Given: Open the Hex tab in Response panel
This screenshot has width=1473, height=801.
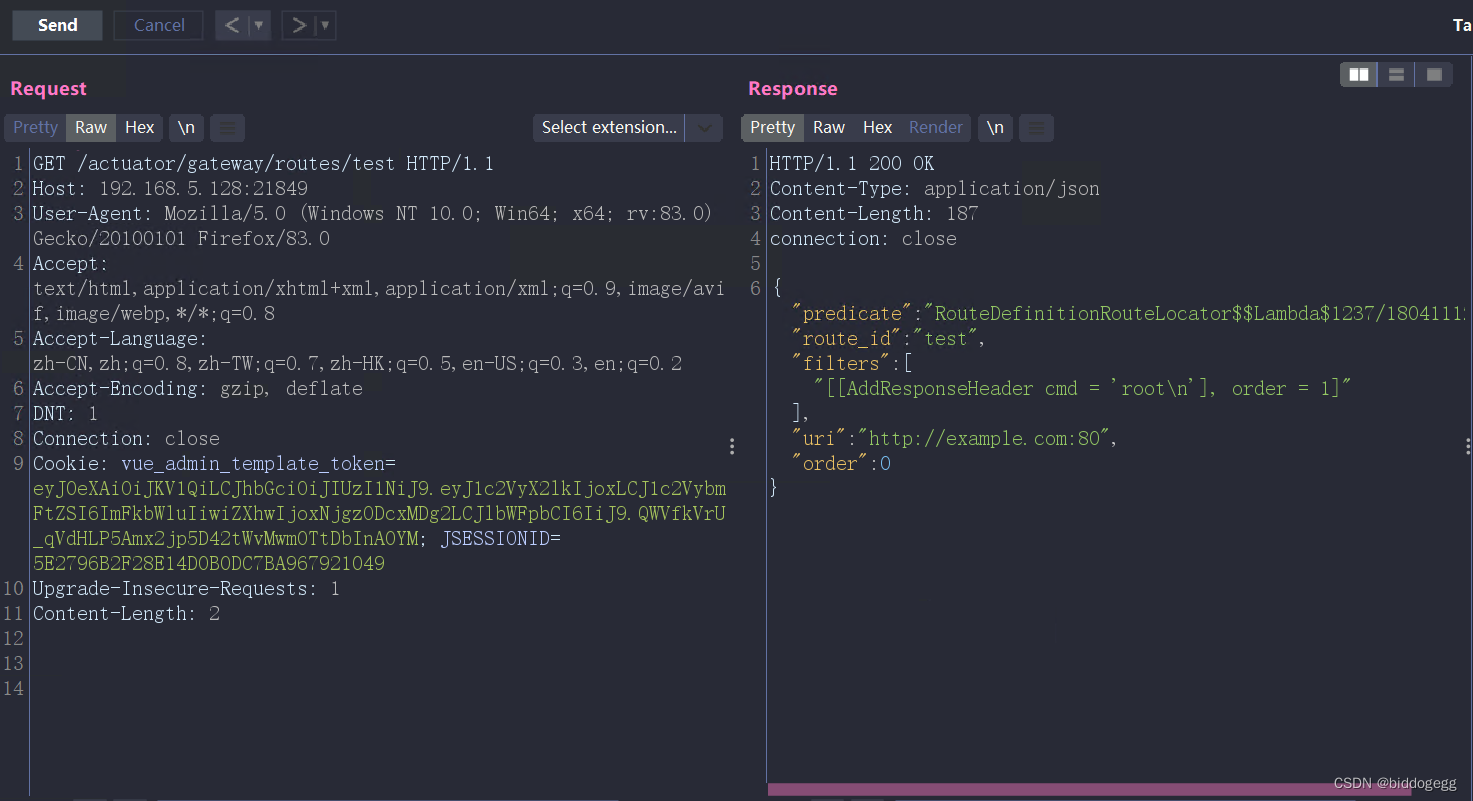Looking at the screenshot, I should (877, 127).
